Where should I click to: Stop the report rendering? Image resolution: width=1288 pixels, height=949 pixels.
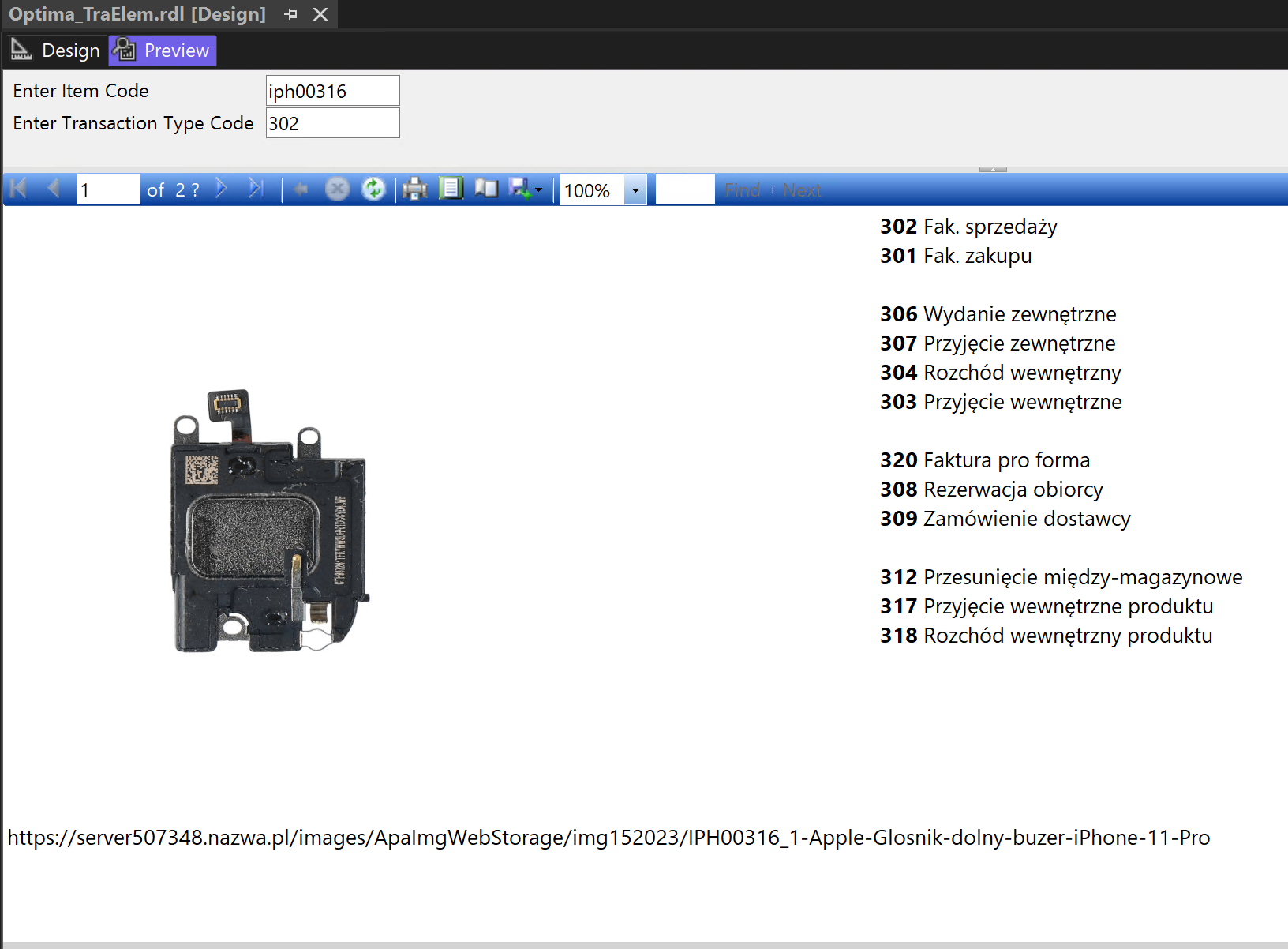click(x=337, y=189)
